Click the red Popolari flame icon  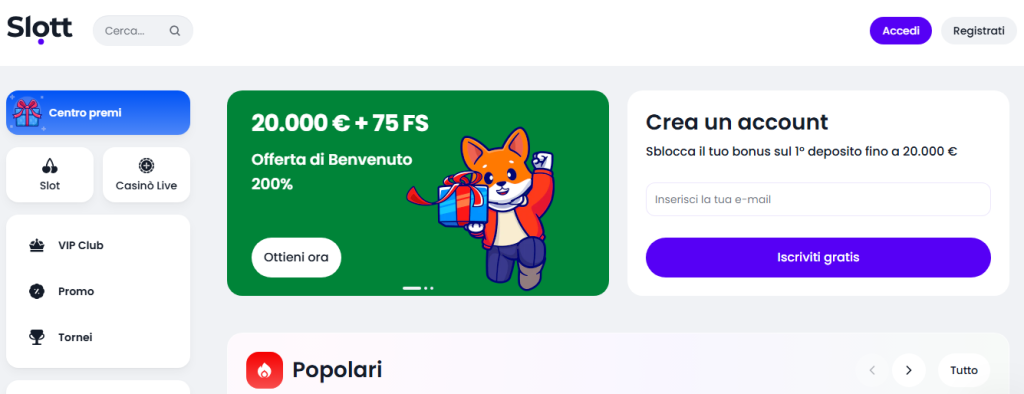coord(264,370)
